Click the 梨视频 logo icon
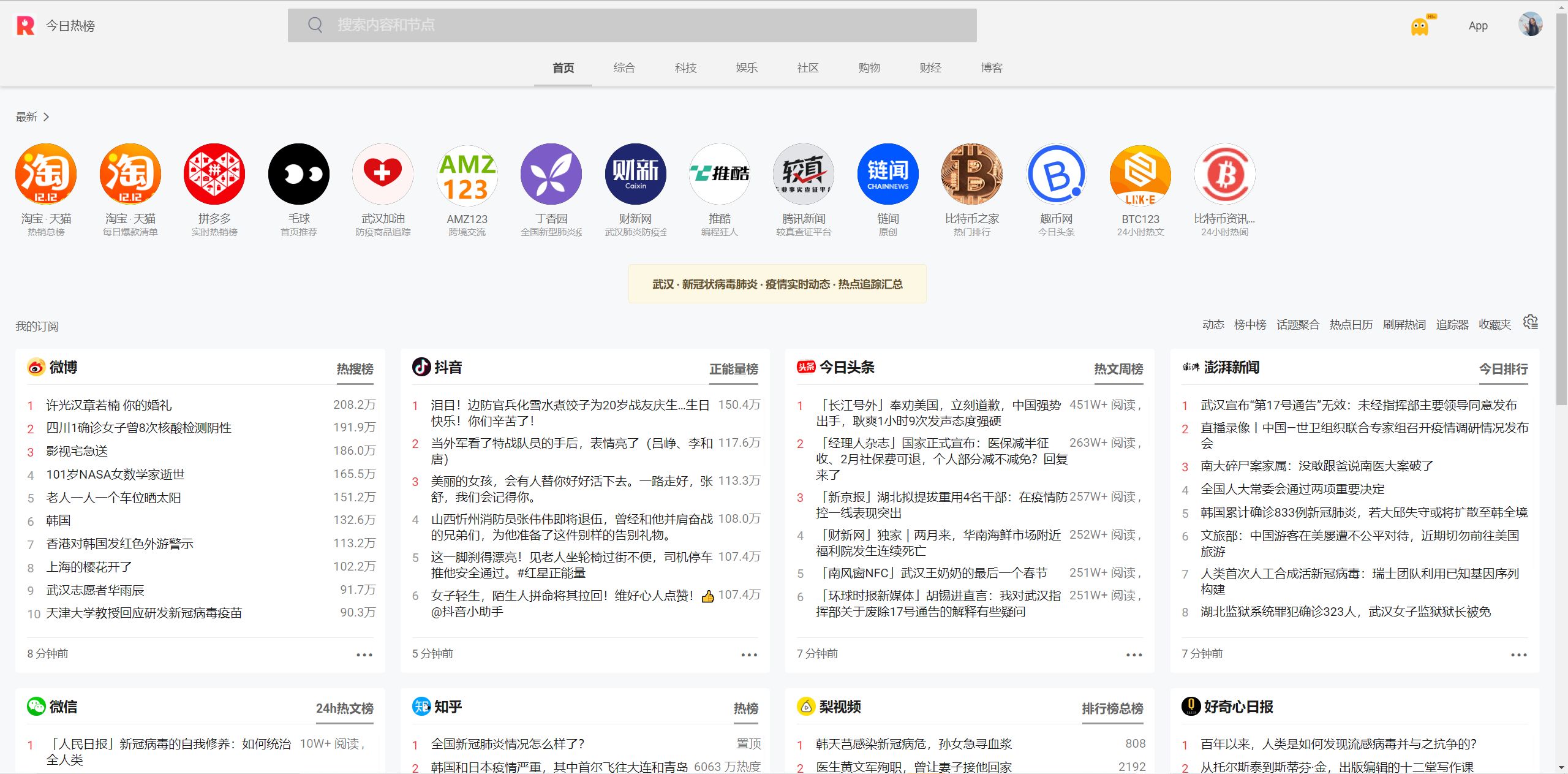Screen dimensions: 1568x774 point(806,707)
